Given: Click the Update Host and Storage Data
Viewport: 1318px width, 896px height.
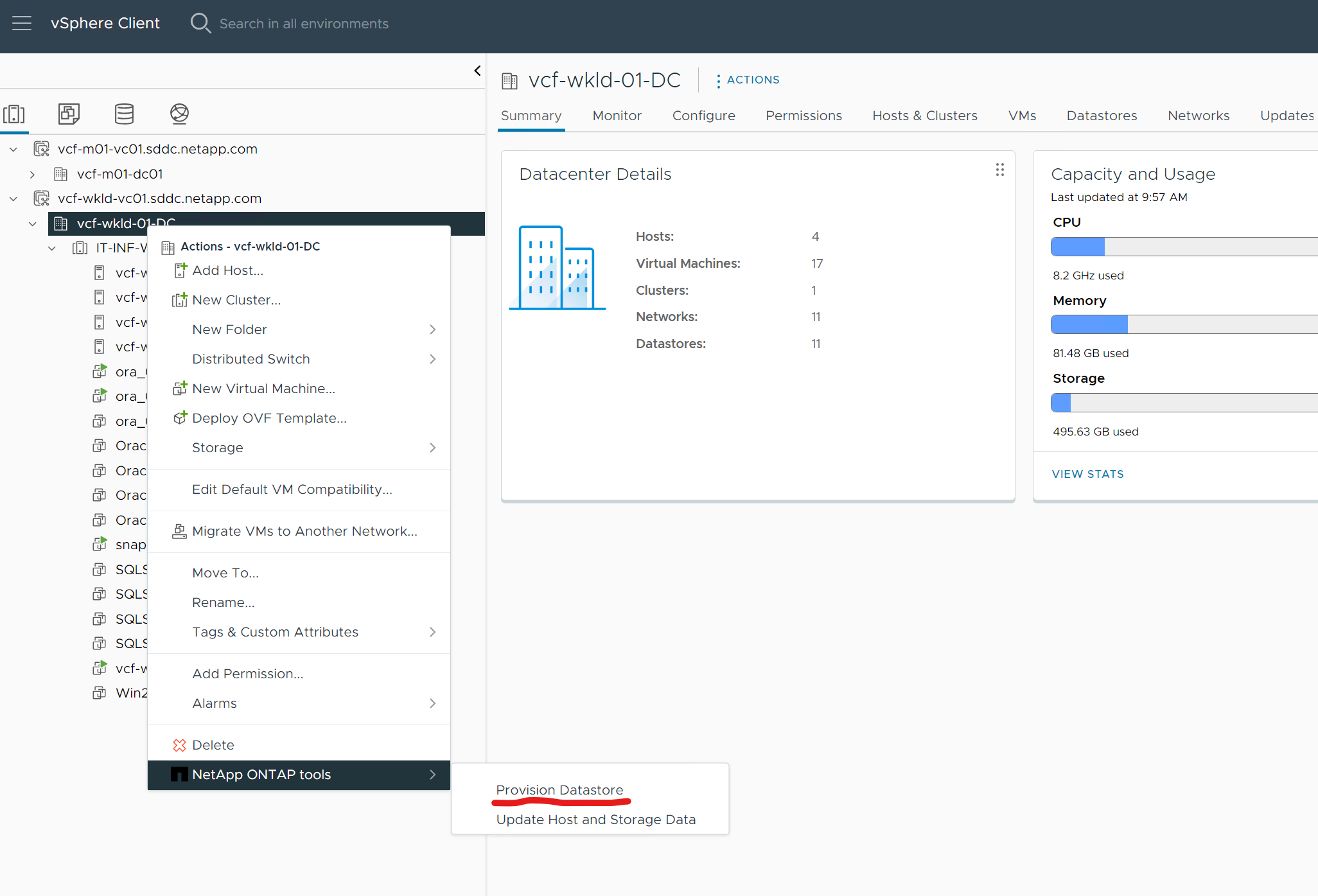Looking at the screenshot, I should (595, 818).
